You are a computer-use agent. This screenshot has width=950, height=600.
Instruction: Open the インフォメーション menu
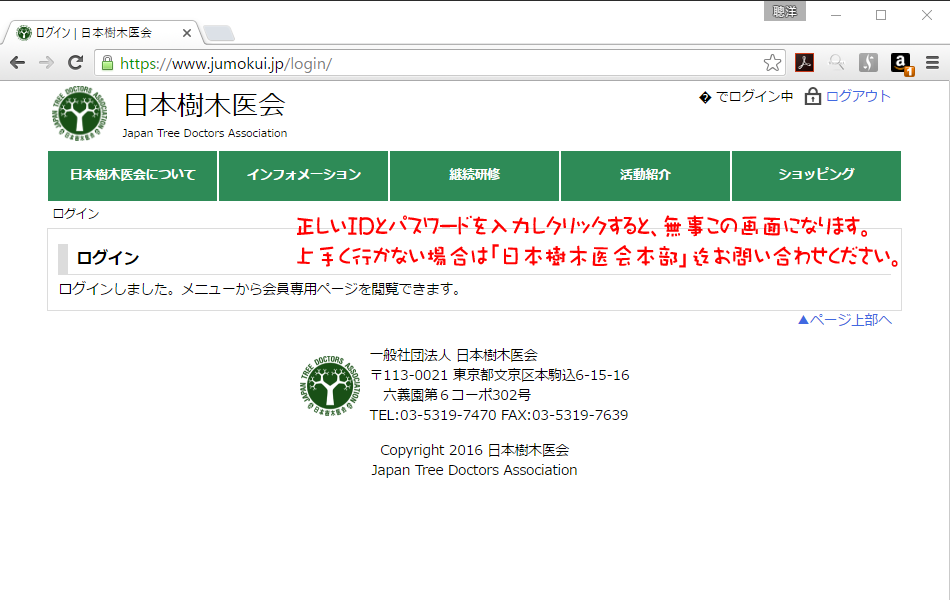pyautogui.click(x=304, y=175)
